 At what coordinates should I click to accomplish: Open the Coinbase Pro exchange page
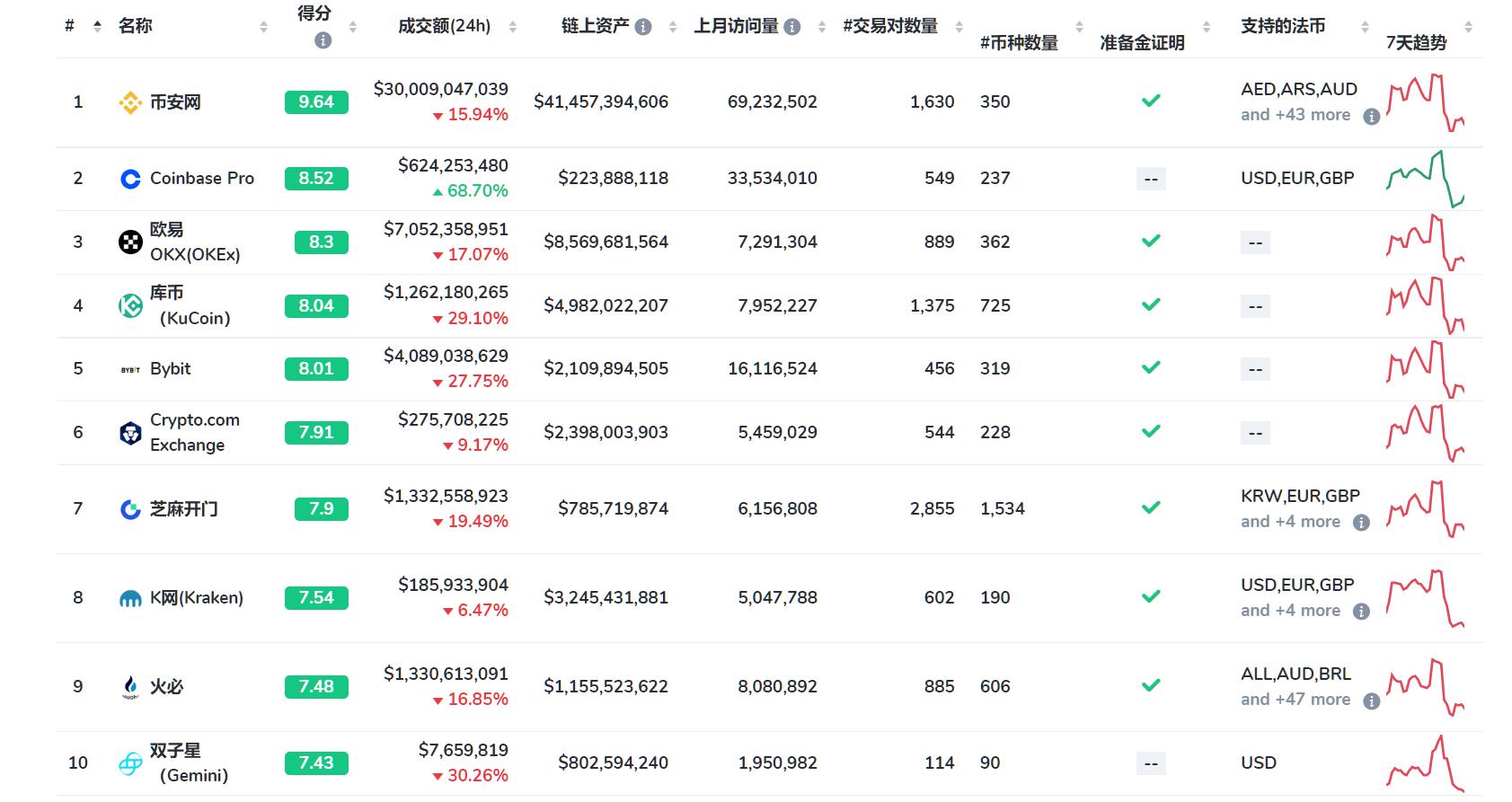(x=202, y=179)
